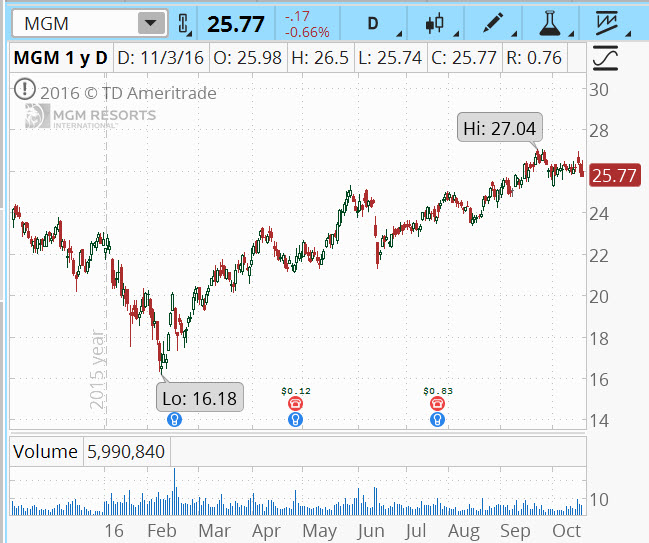Select the MGM symbol input field

(75, 24)
